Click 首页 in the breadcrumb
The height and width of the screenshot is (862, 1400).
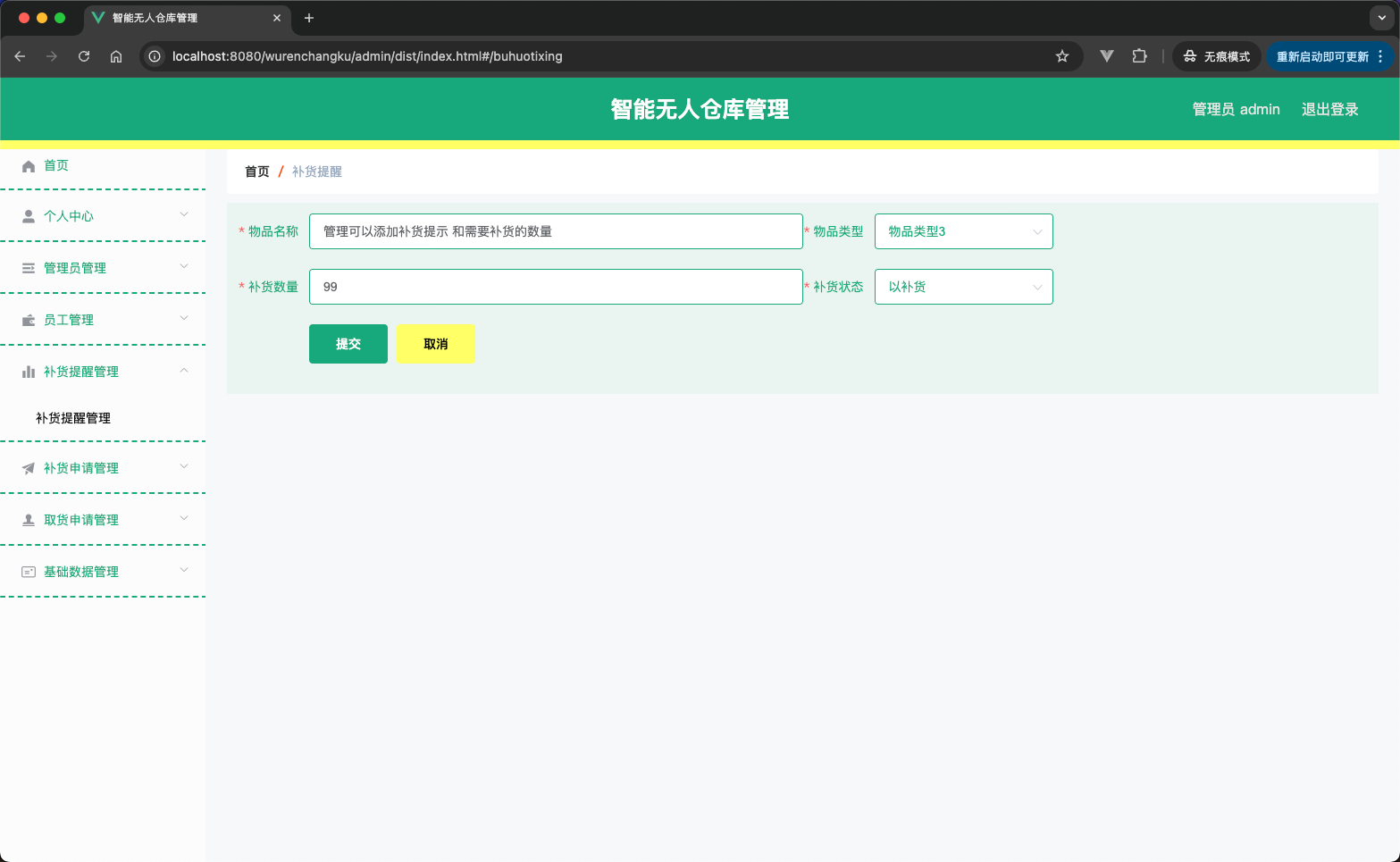click(x=257, y=172)
